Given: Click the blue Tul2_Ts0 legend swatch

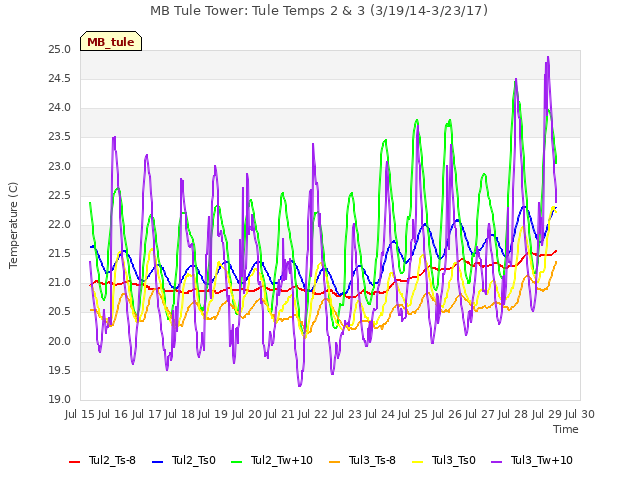Looking at the screenshot, I should pyautogui.click(x=157, y=462).
